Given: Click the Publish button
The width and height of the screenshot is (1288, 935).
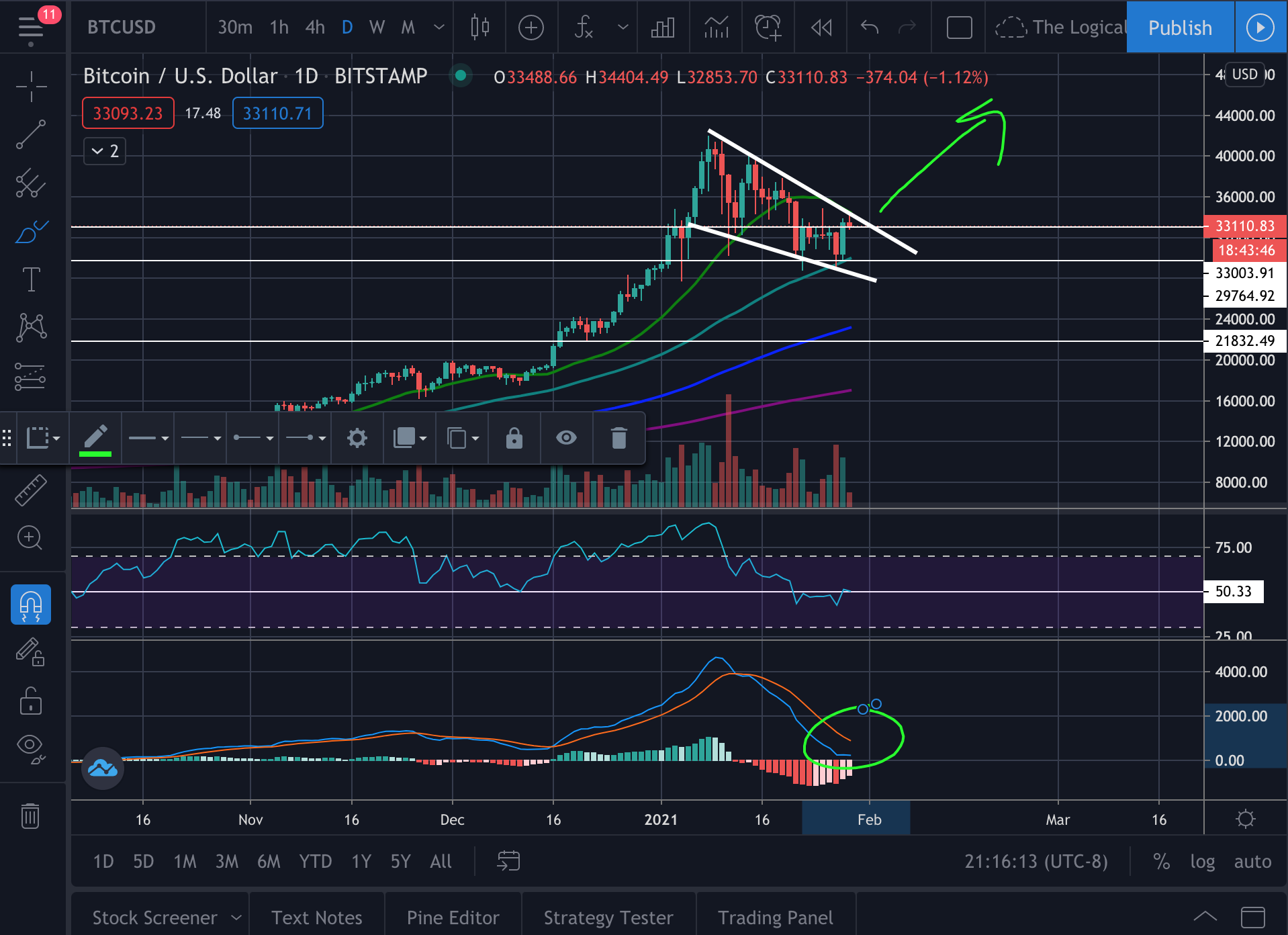Looking at the screenshot, I should [1180, 28].
